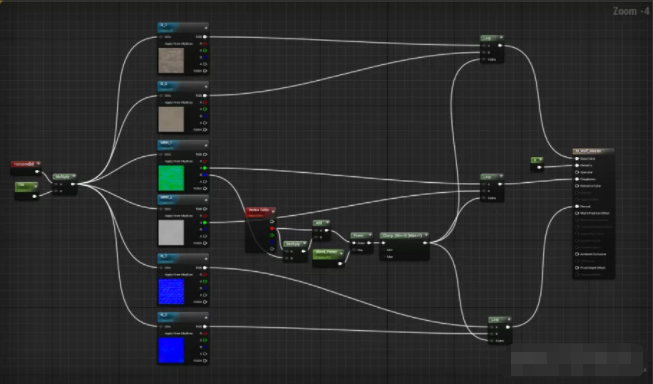Screen dimensions: 653x384
Task: Click the red R output pin on Vertex Color node
Action: pyautogui.click(x=272, y=229)
